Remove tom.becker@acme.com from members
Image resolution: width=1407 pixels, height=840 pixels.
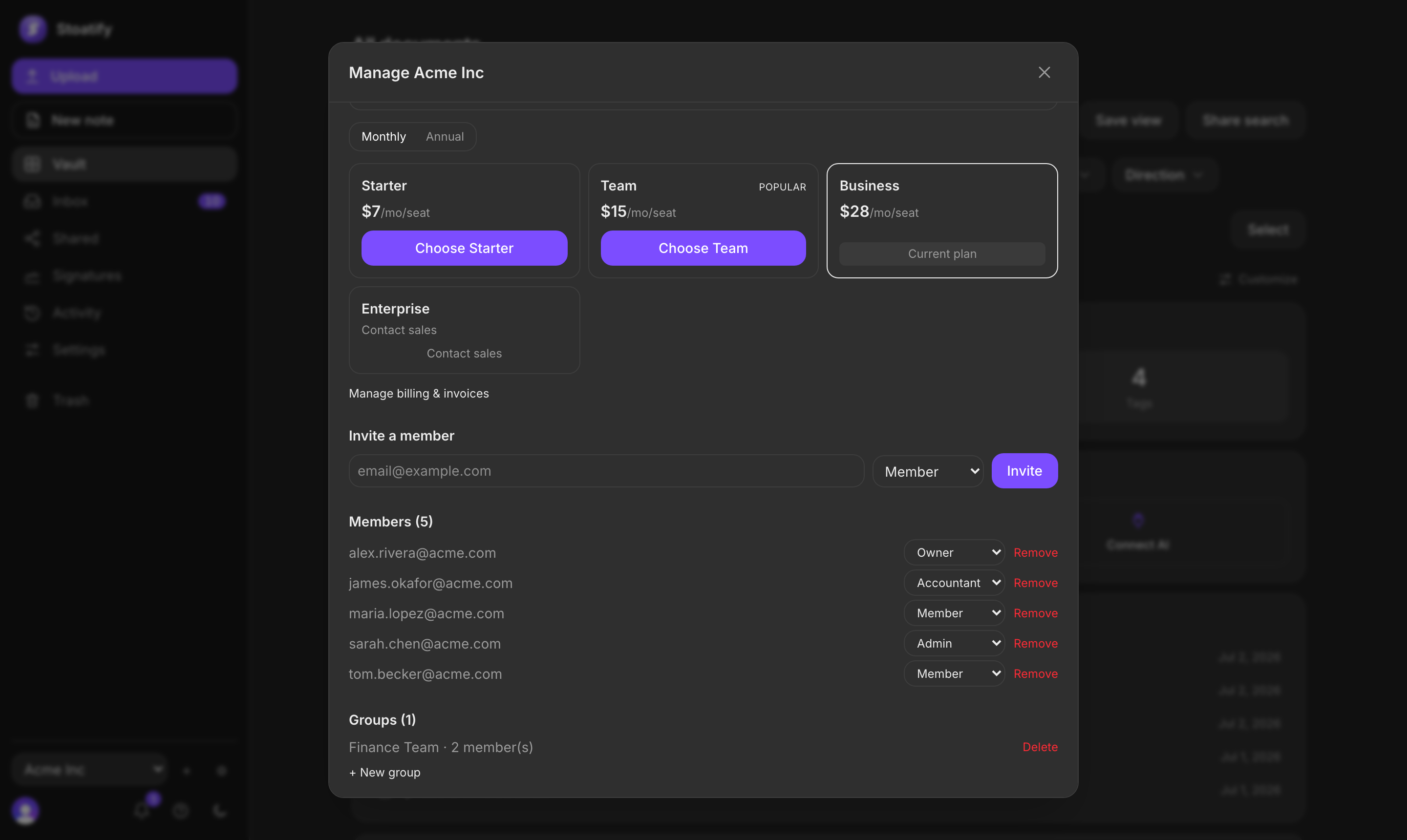point(1036,673)
